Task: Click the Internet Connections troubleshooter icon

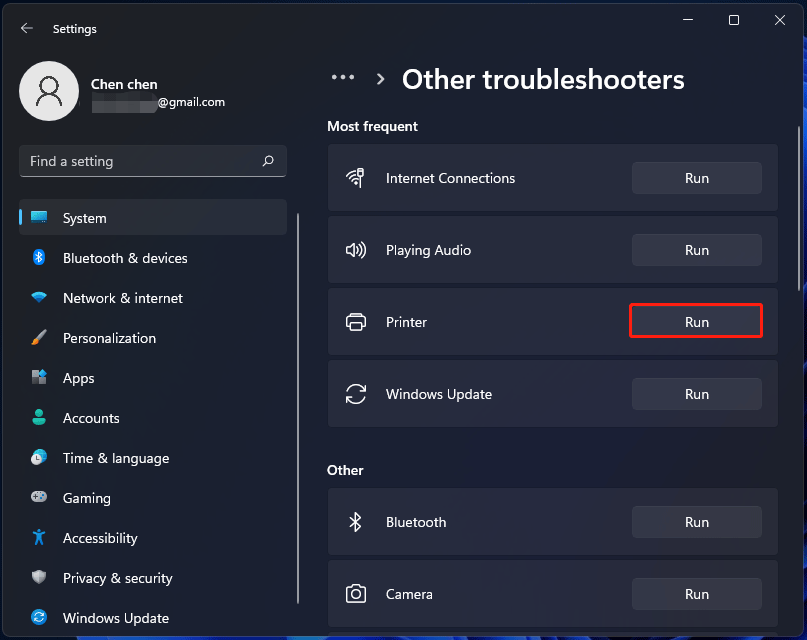Action: (x=355, y=178)
